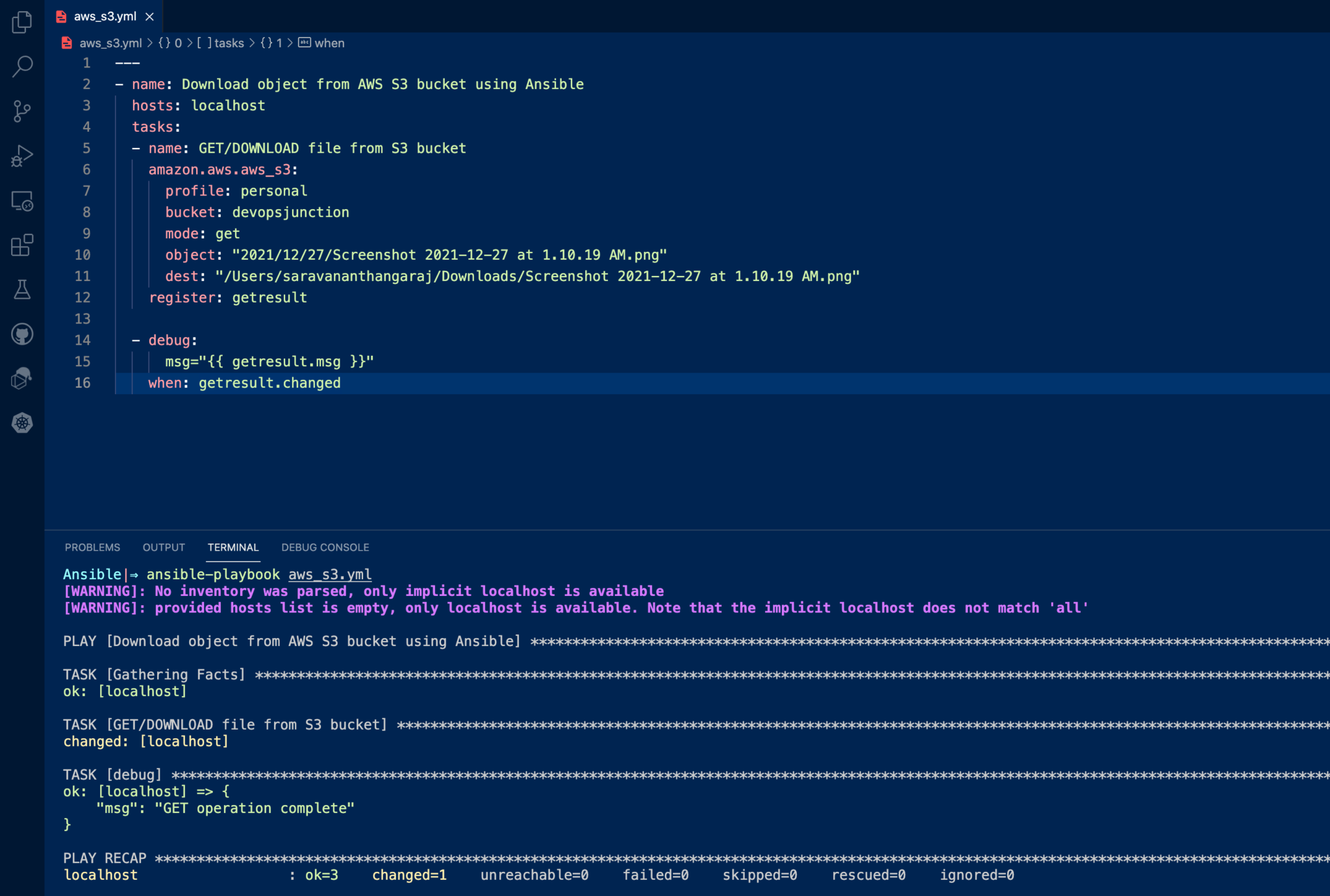Open the Remote Explorer icon
The height and width of the screenshot is (896, 1330).
tap(22, 201)
